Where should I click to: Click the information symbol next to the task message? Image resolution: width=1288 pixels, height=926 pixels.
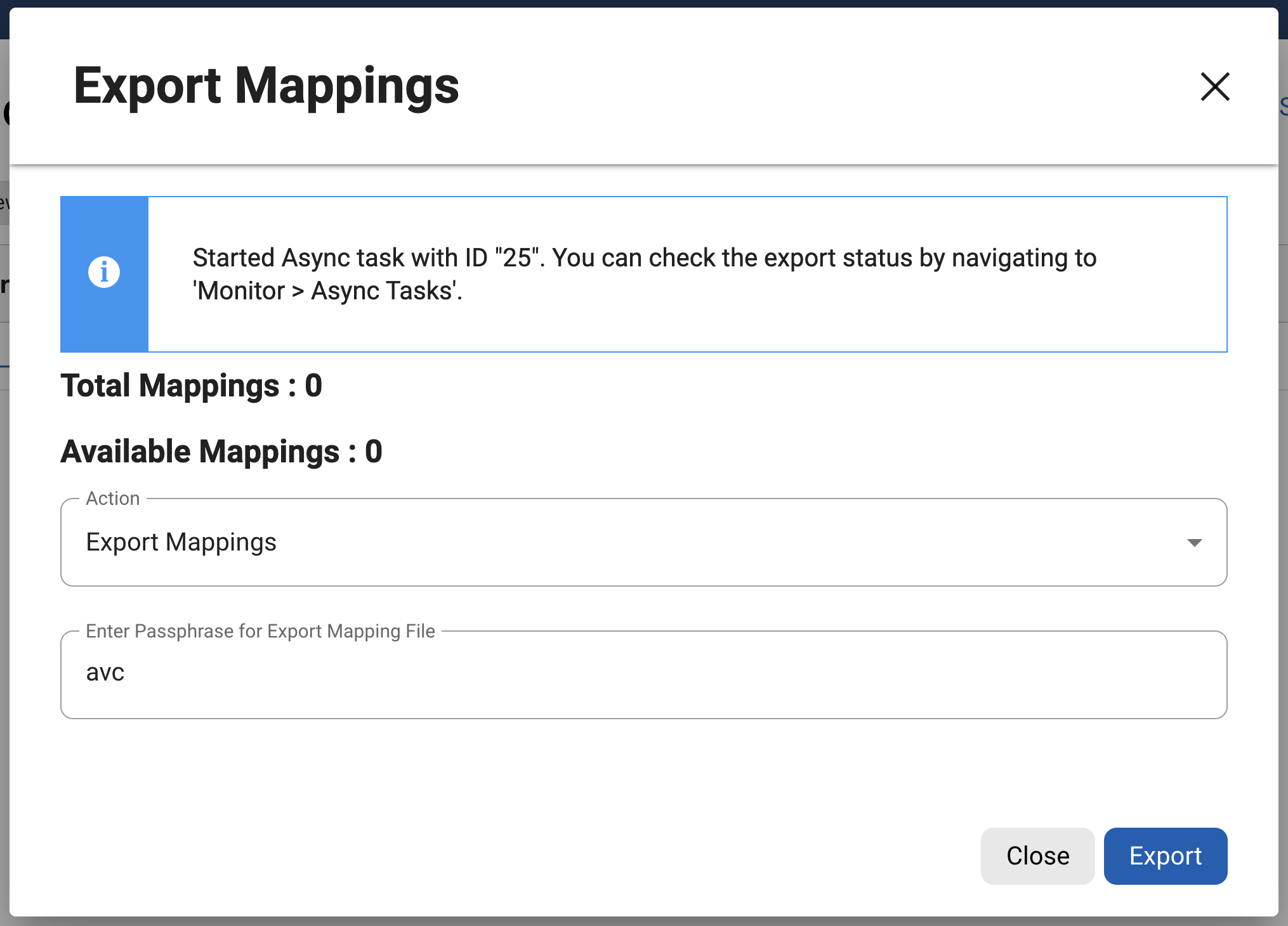tap(104, 273)
